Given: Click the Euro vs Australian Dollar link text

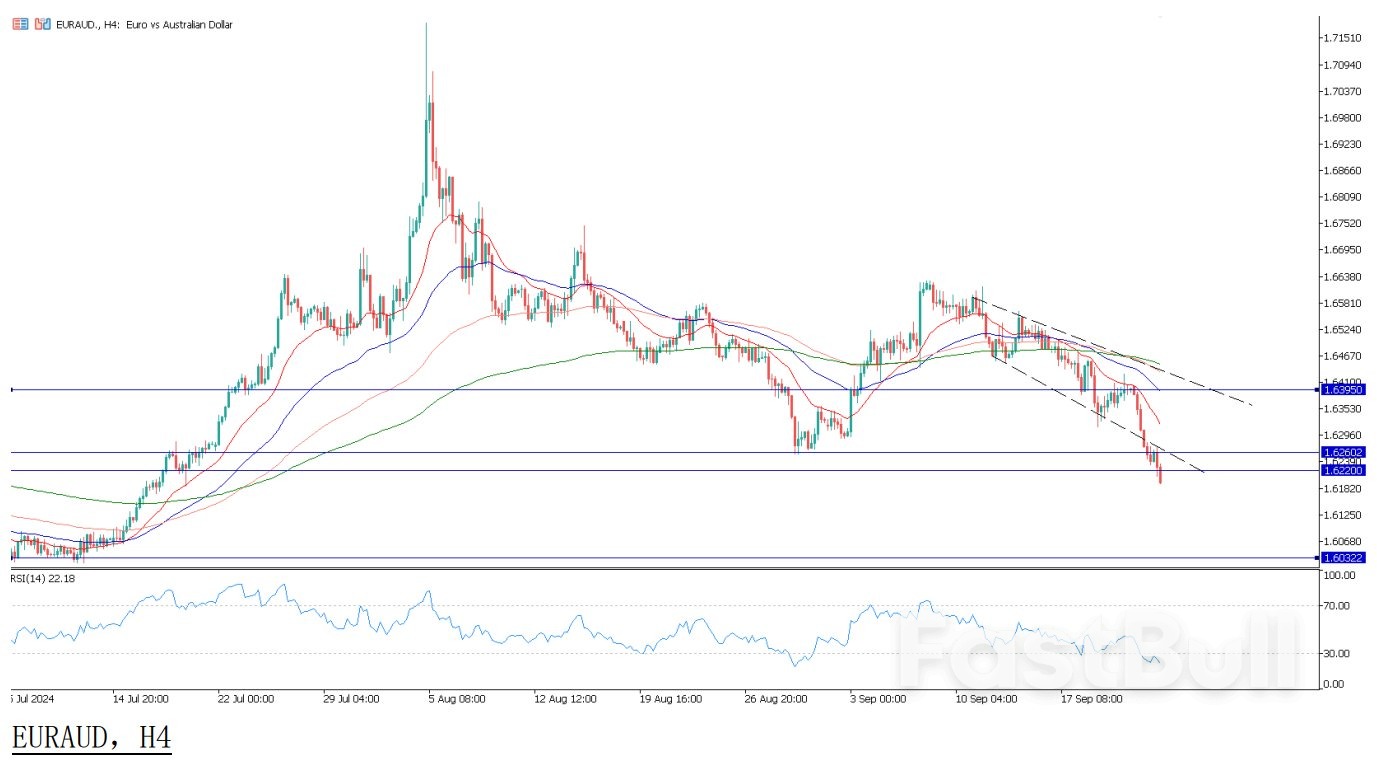Looking at the screenshot, I should point(182,24).
